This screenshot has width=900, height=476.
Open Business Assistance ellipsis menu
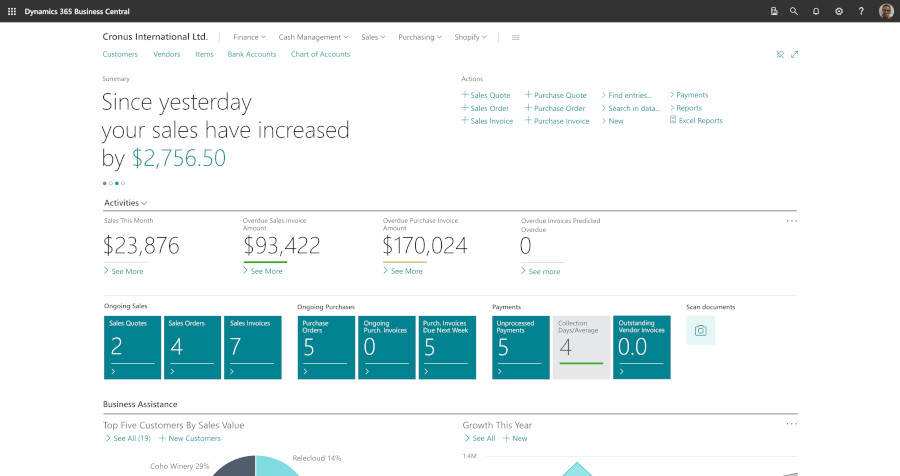point(792,424)
